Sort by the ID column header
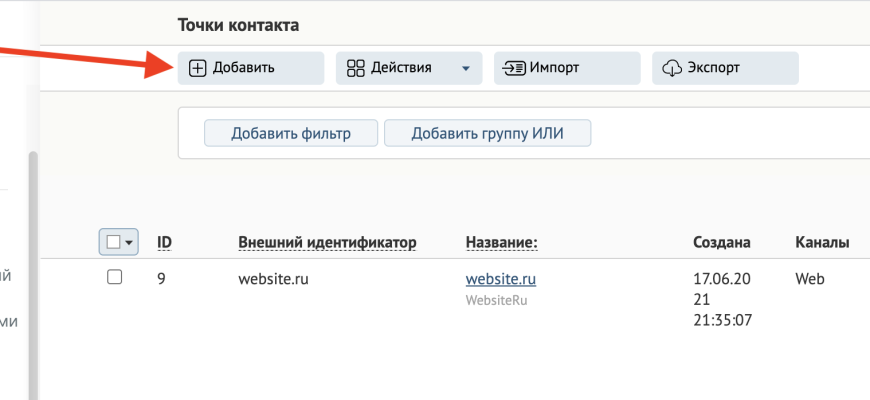The height and width of the screenshot is (400, 870). 164,242
